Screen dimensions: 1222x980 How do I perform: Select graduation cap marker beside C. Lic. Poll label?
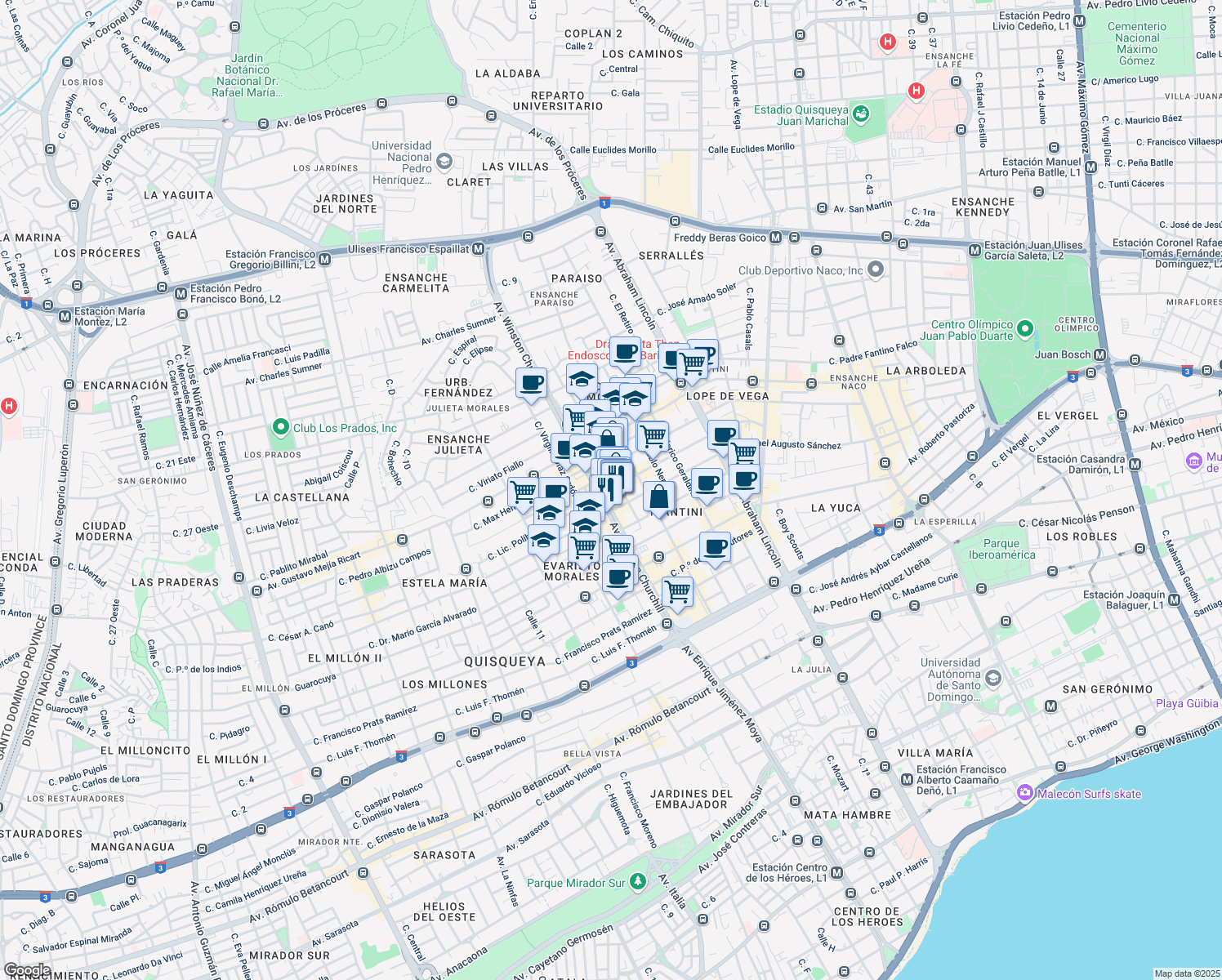tap(543, 541)
